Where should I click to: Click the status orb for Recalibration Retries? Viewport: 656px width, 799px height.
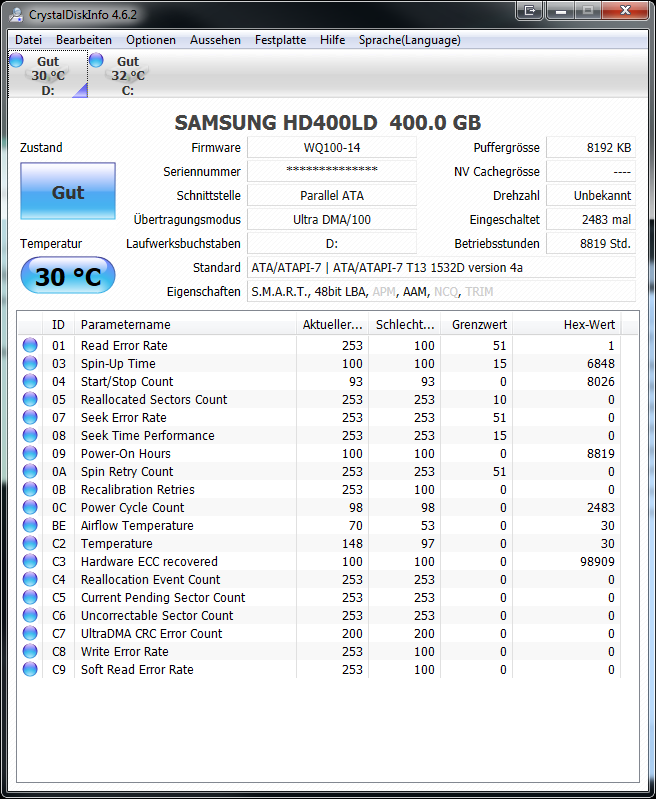(30, 489)
